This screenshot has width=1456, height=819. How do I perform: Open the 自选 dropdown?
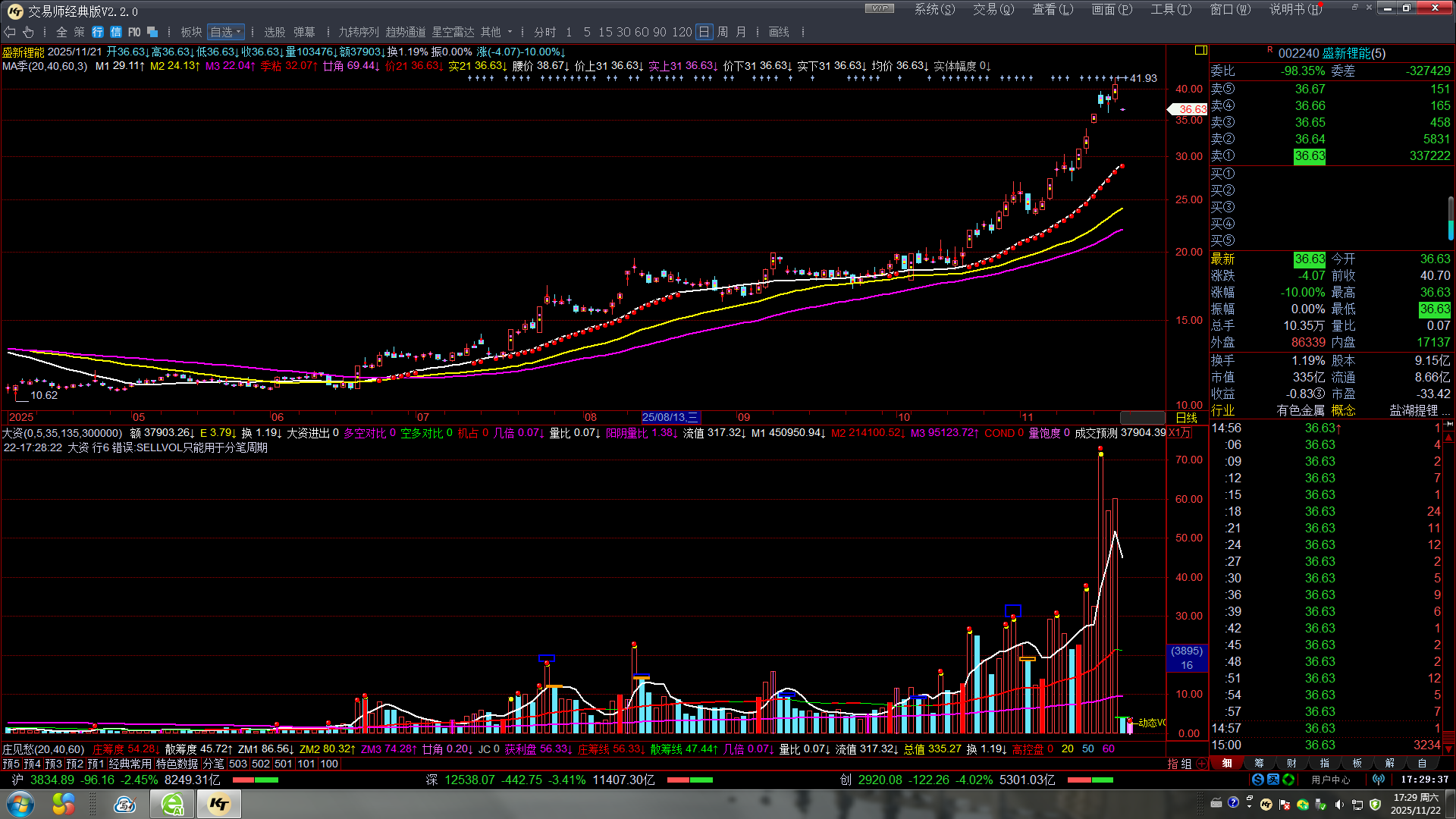pyautogui.click(x=226, y=32)
